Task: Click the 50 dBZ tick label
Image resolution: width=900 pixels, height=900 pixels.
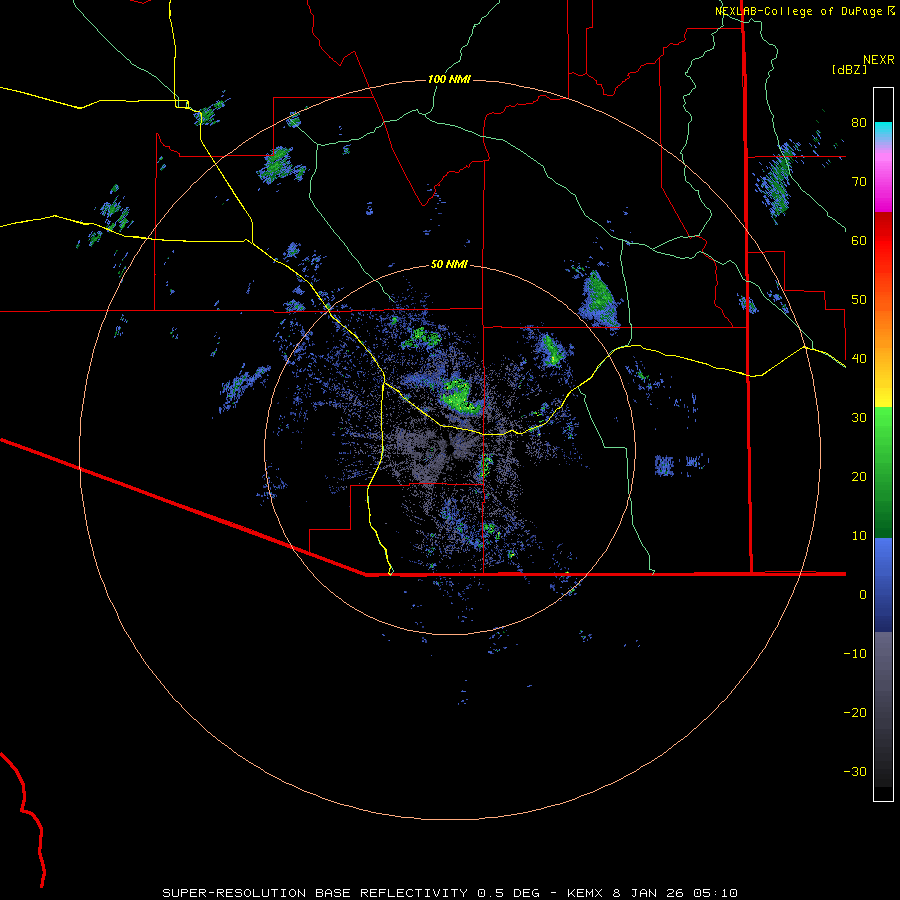Action: [859, 300]
